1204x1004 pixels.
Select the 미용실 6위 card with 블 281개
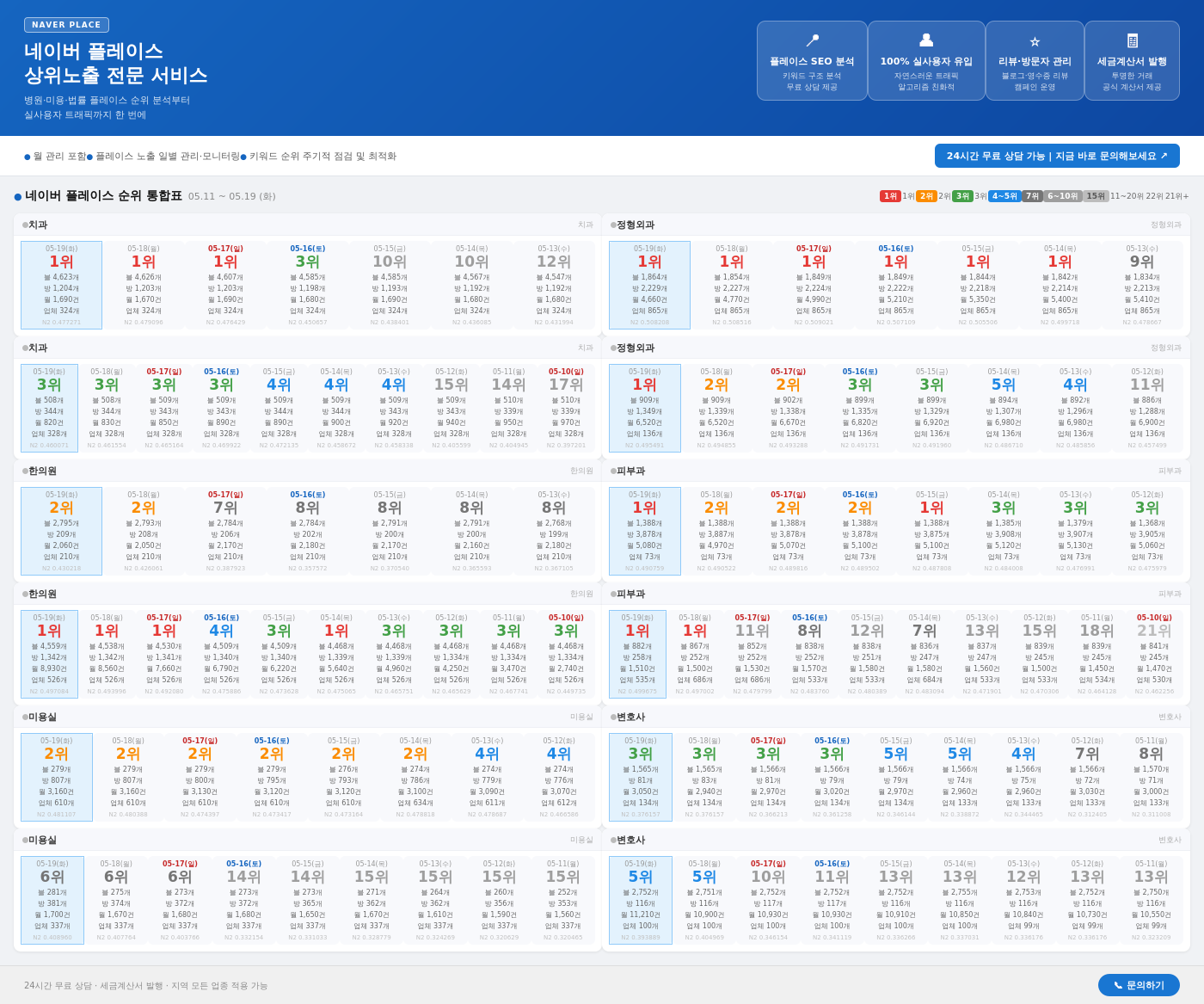[x=52, y=900]
